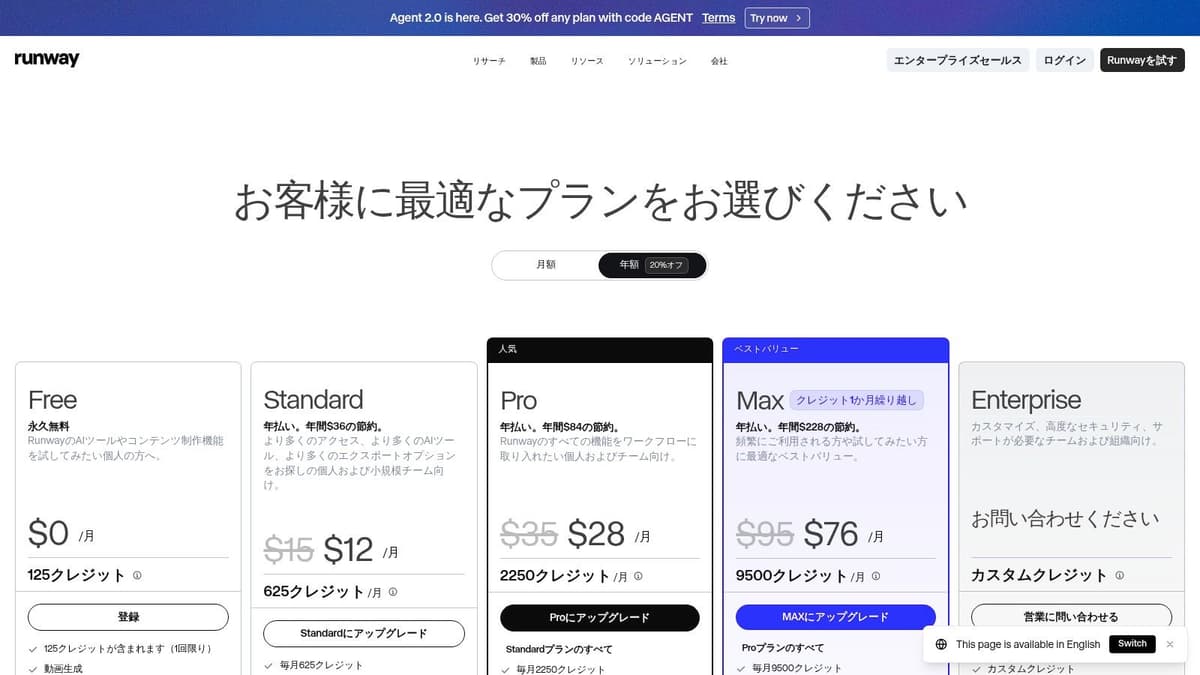The image size is (1200, 675).
Task: Select the 年額 20%オフ billing option
Action: pos(652,265)
